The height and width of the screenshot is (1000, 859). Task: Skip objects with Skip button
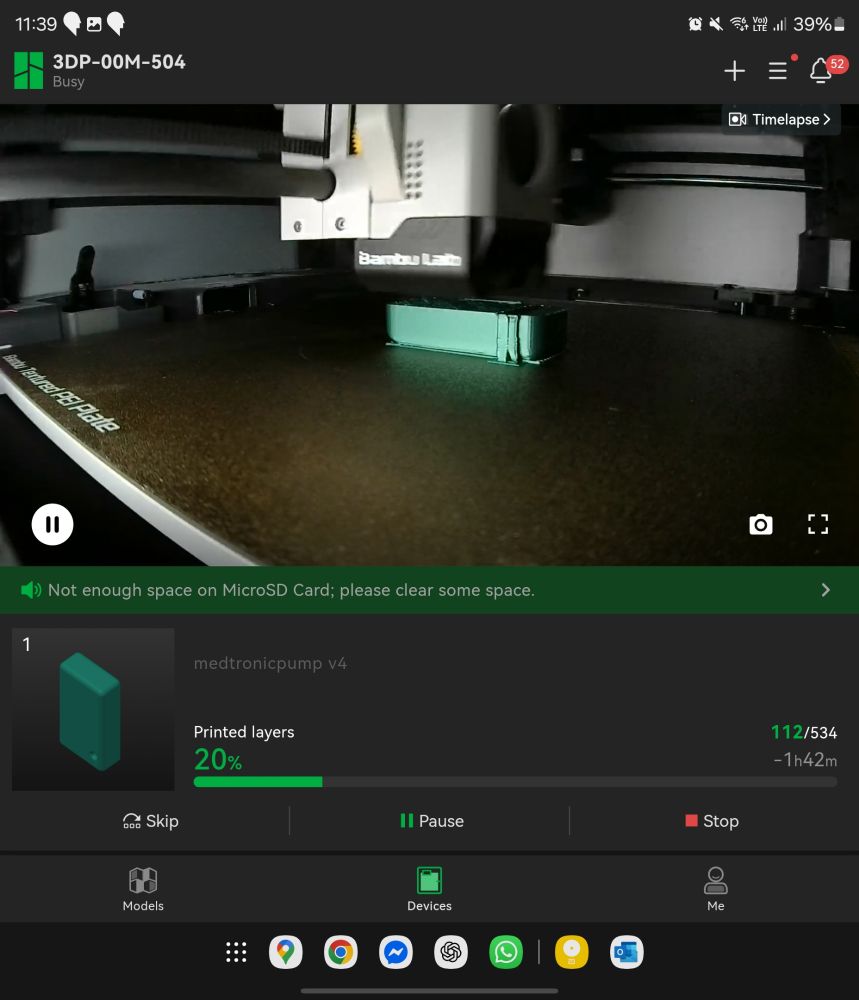pyautogui.click(x=151, y=821)
